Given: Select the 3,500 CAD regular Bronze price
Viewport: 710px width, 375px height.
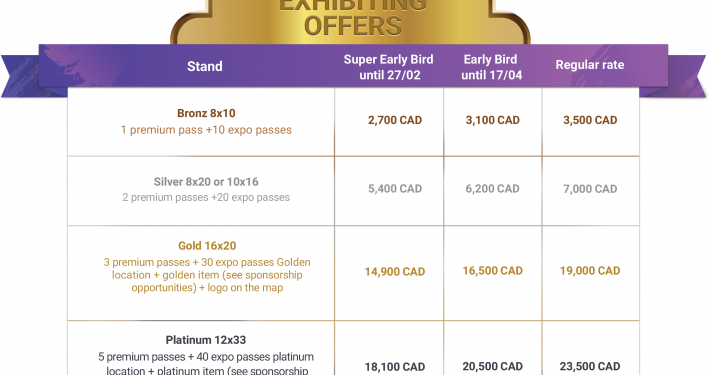Looking at the screenshot, I should 590,120.
